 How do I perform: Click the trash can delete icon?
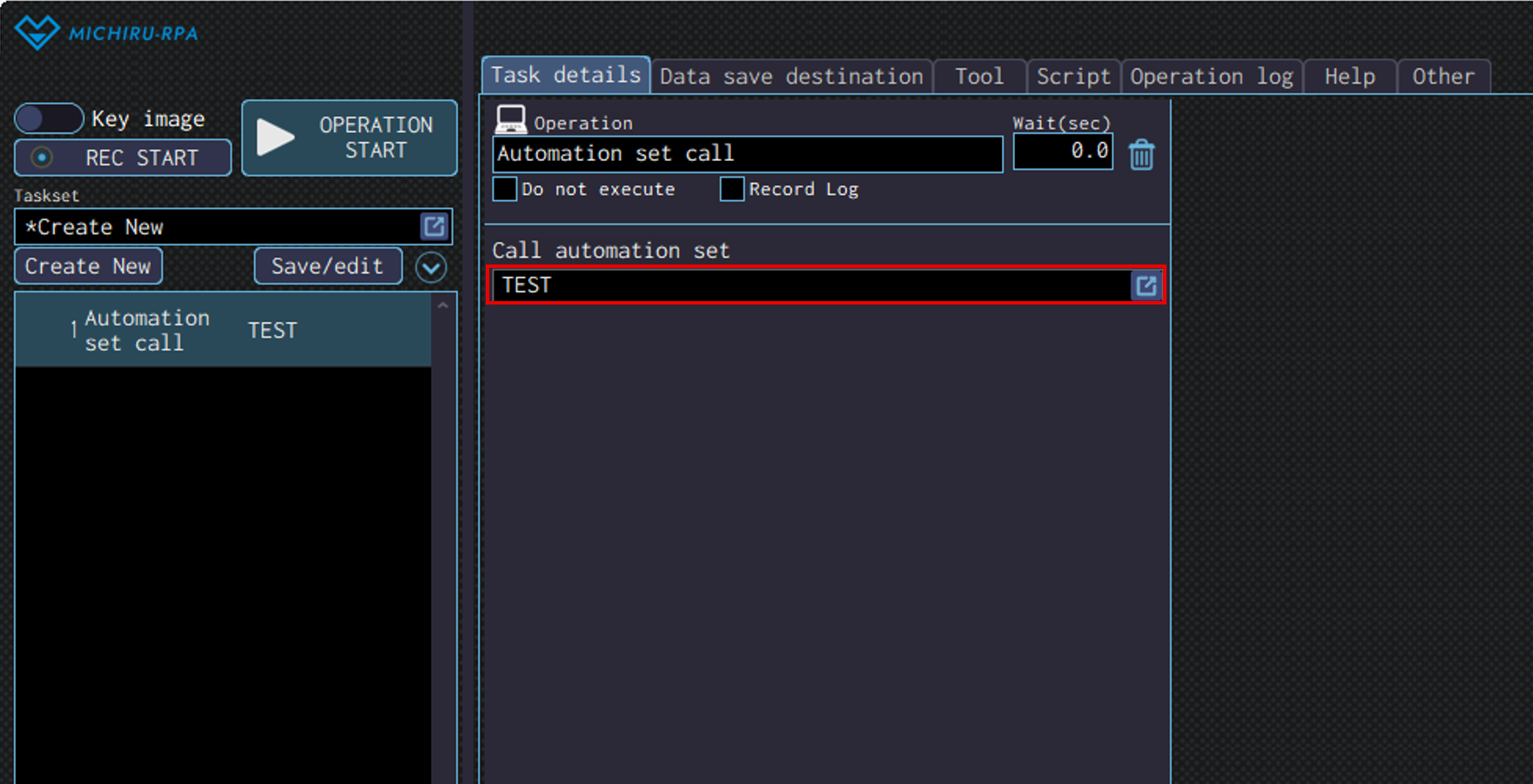[x=1141, y=155]
